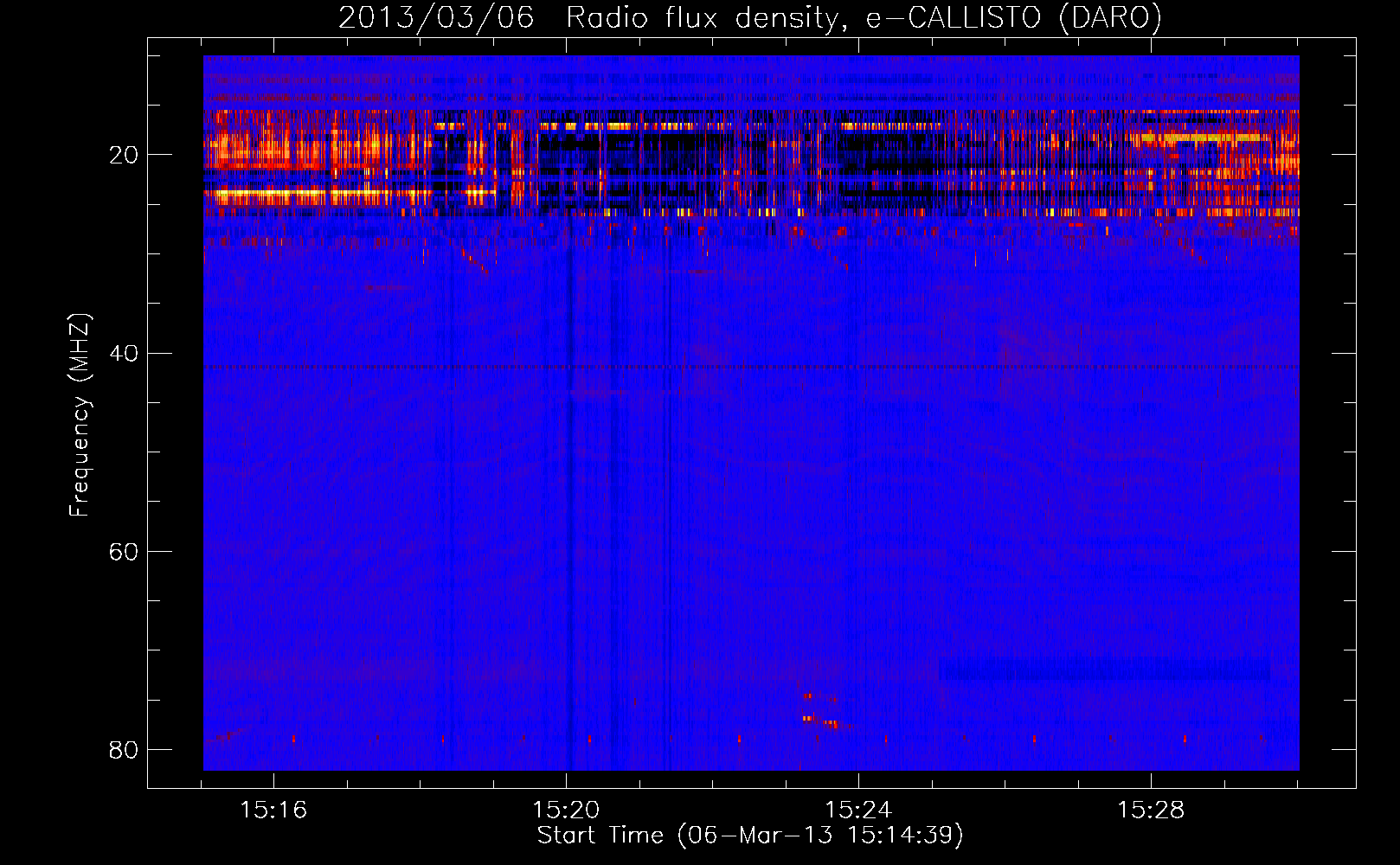
Task: Click the 'Start Time (06-Mar-13 15:14:39)' label
Action: 750,836
